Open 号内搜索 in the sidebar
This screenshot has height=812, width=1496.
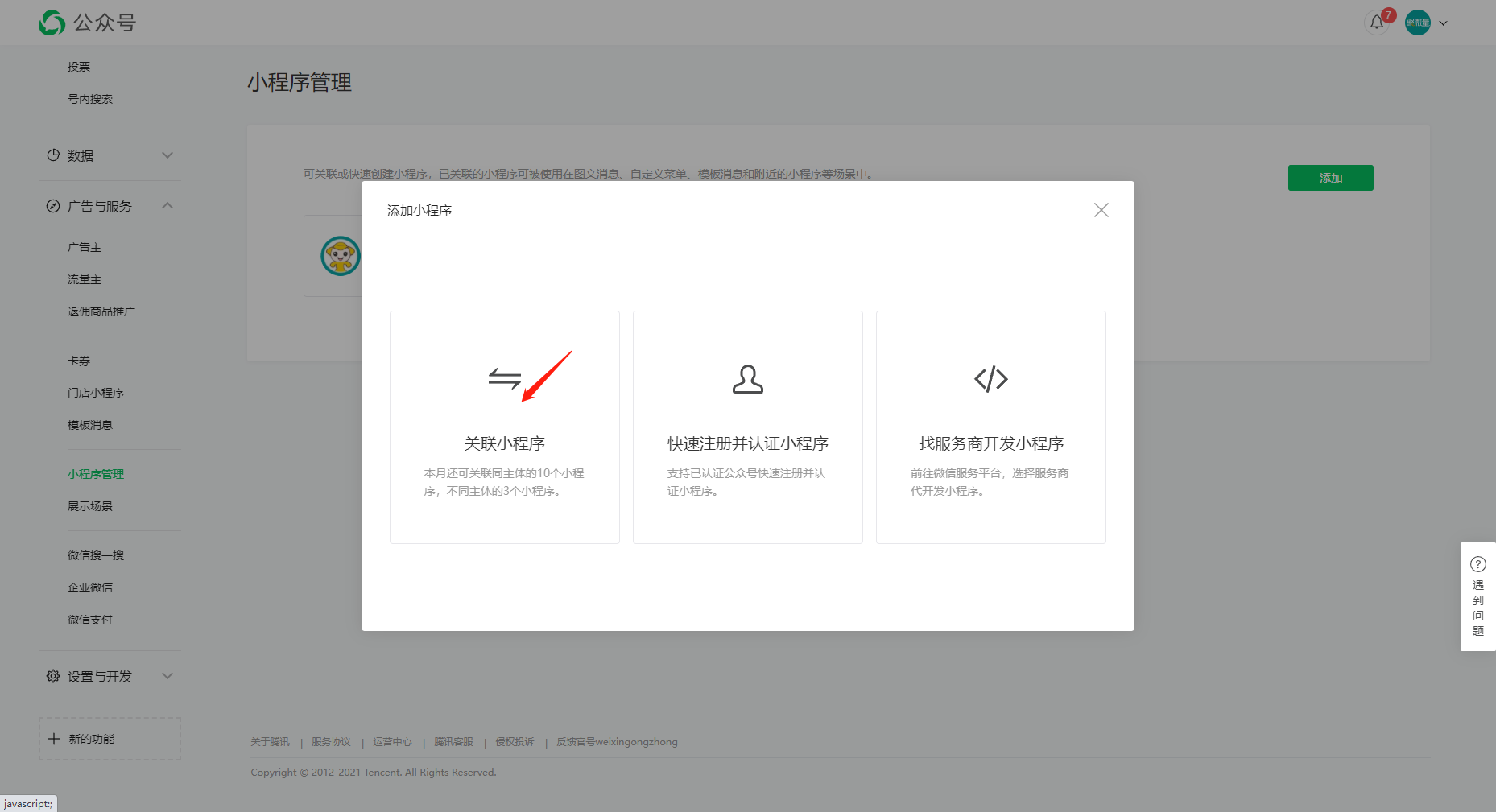(x=90, y=99)
